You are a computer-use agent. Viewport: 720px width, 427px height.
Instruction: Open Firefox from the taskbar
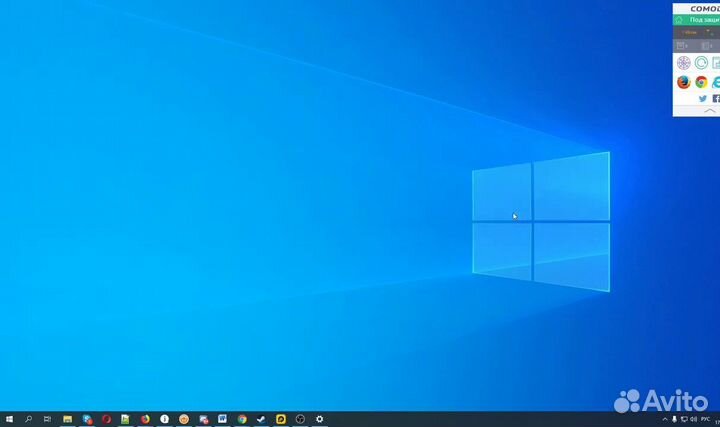[x=145, y=419]
